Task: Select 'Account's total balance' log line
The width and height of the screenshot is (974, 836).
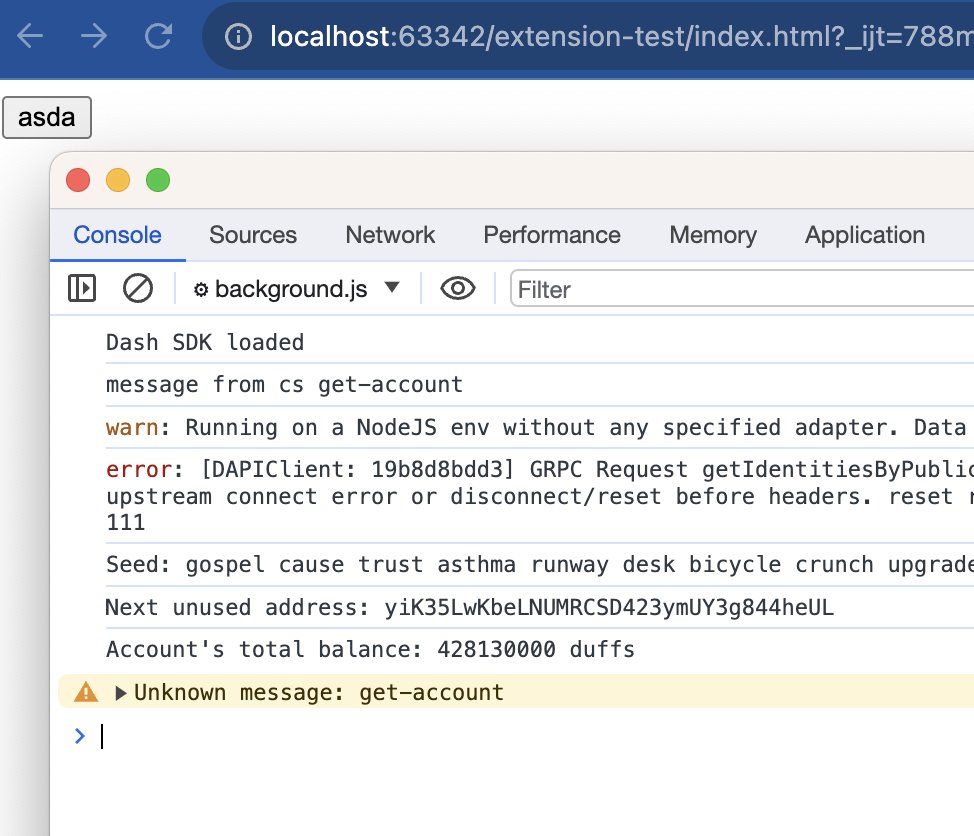Action: click(370, 649)
